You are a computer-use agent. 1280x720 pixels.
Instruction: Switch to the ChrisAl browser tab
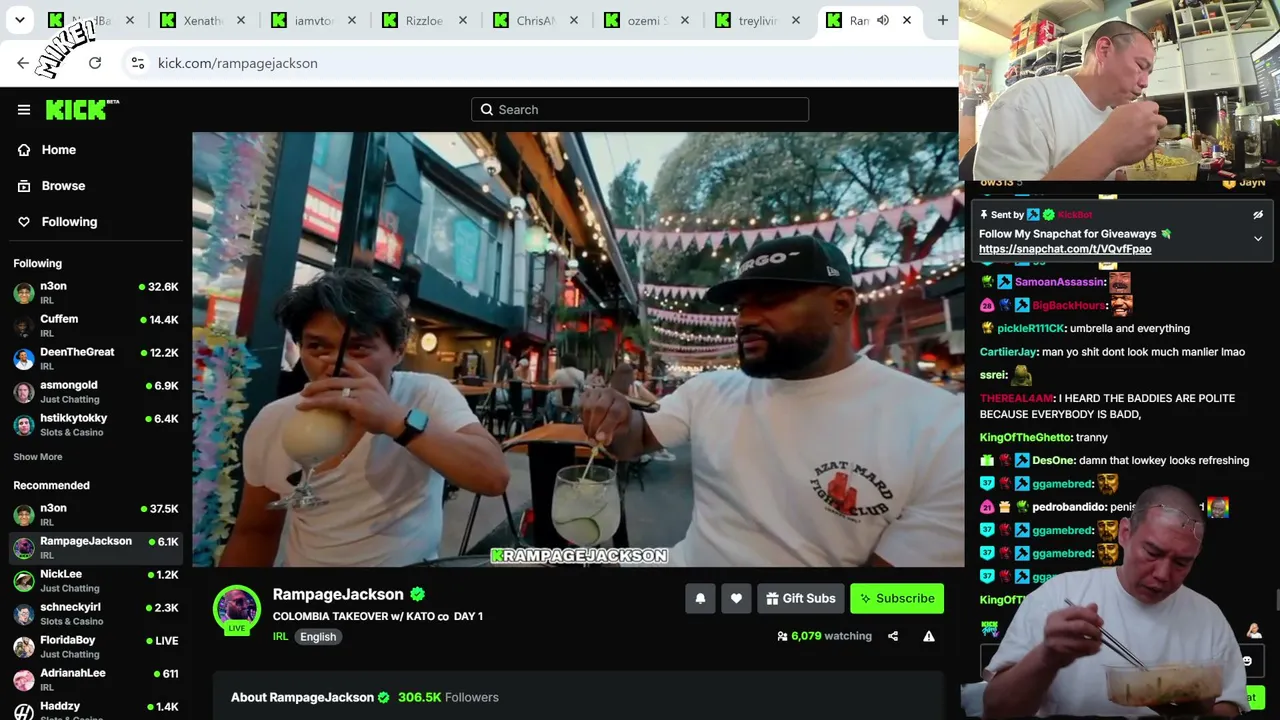click(x=535, y=20)
